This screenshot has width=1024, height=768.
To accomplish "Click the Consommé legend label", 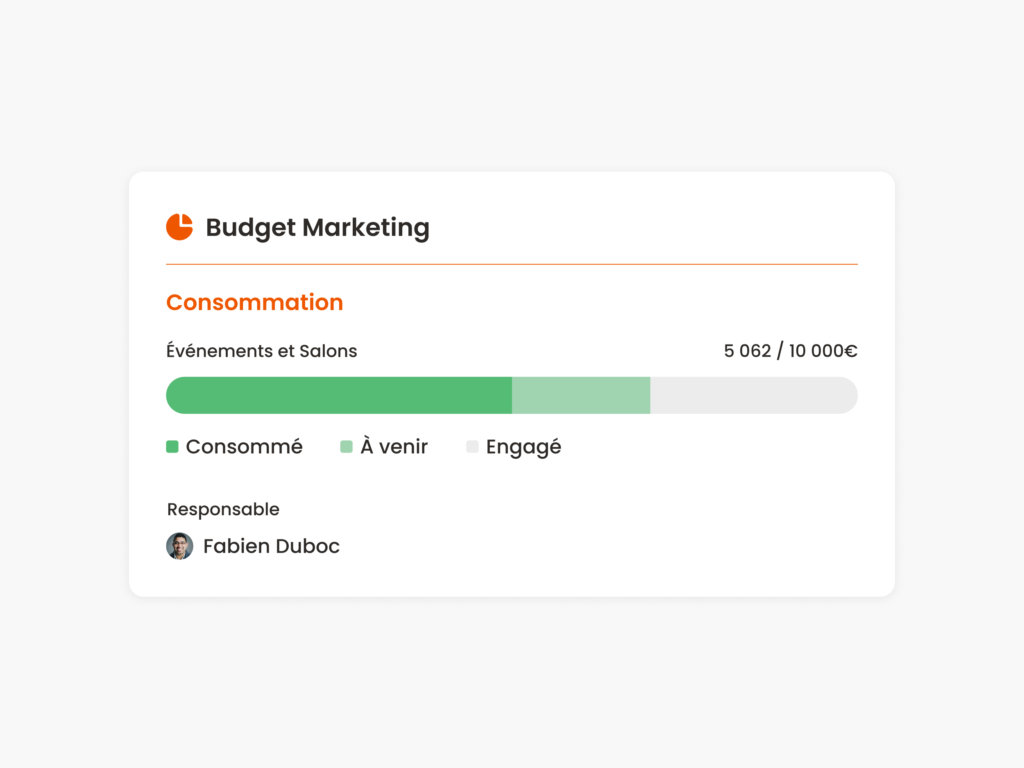I will point(244,447).
